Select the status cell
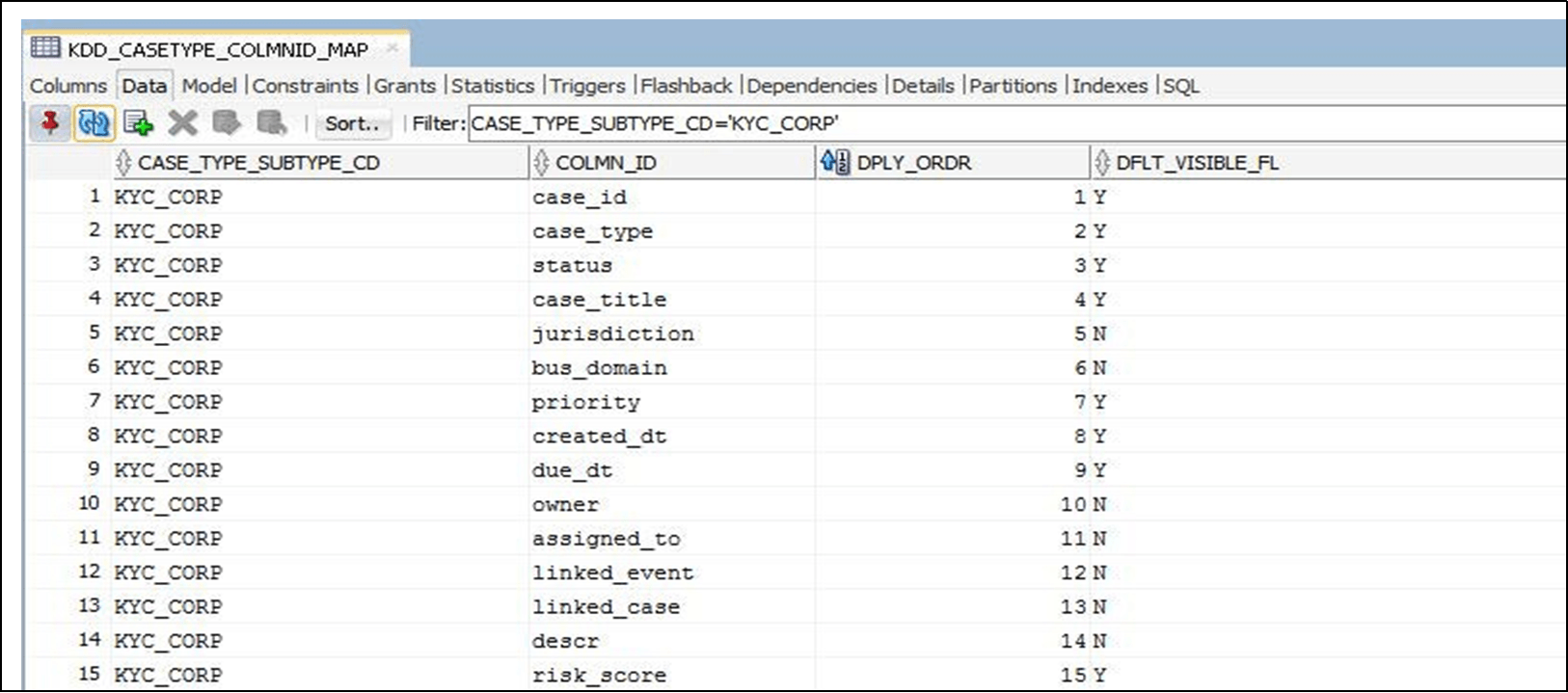The image size is (1568, 693). [672, 265]
